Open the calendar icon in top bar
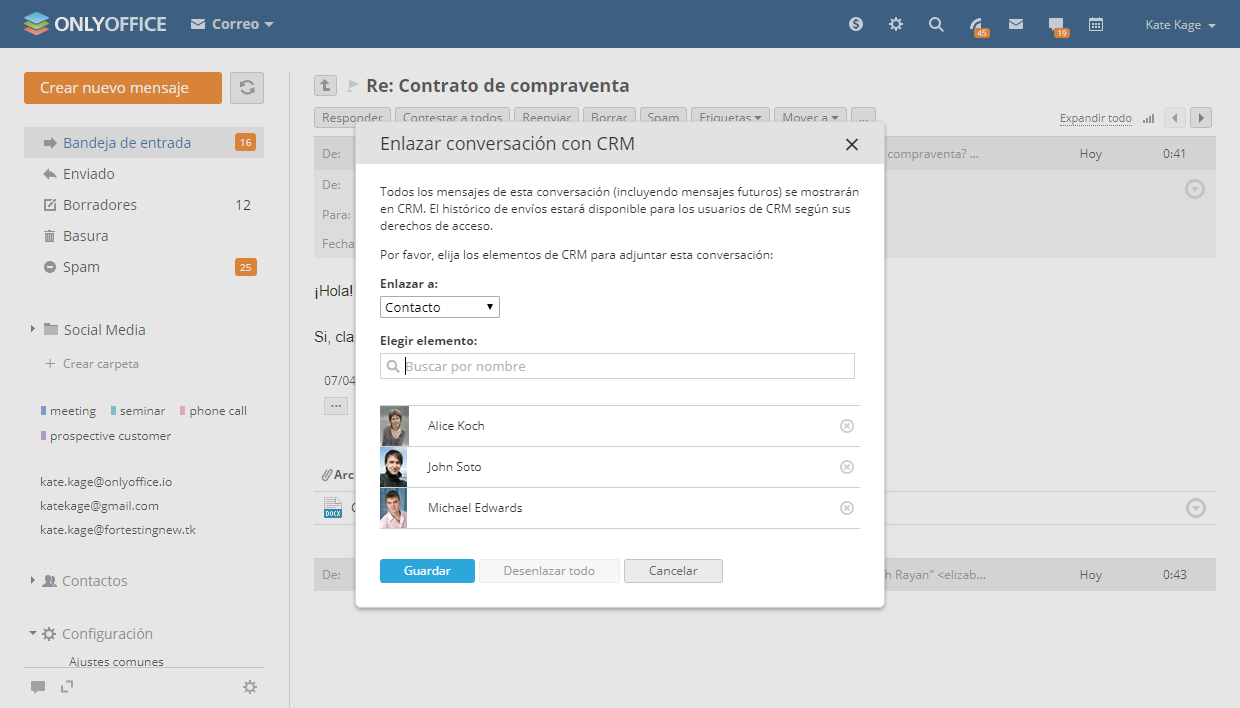Image resolution: width=1240 pixels, height=708 pixels. (x=1096, y=24)
